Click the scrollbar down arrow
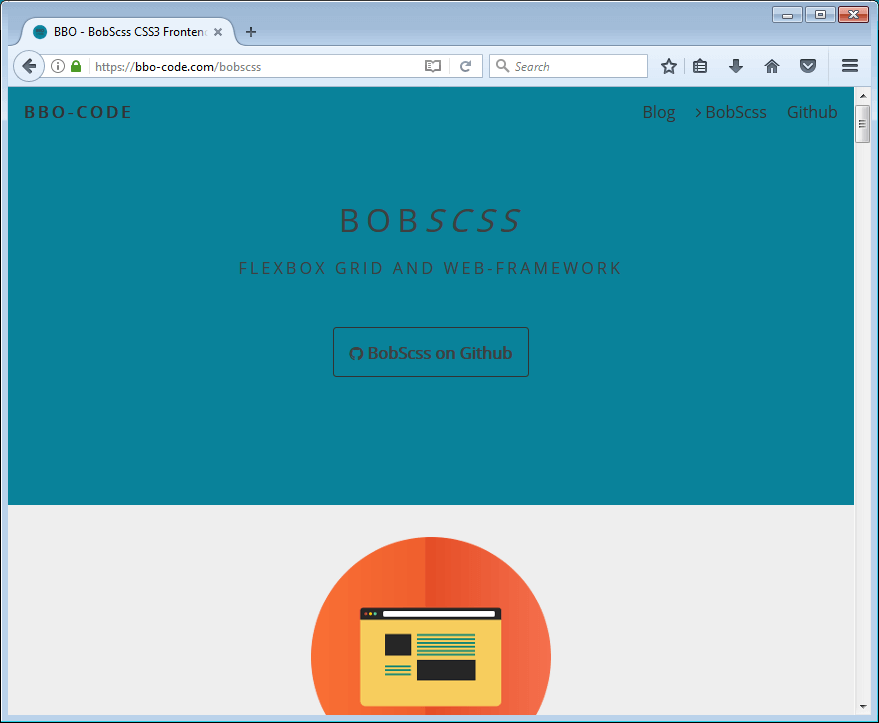879x723 pixels. (862, 707)
